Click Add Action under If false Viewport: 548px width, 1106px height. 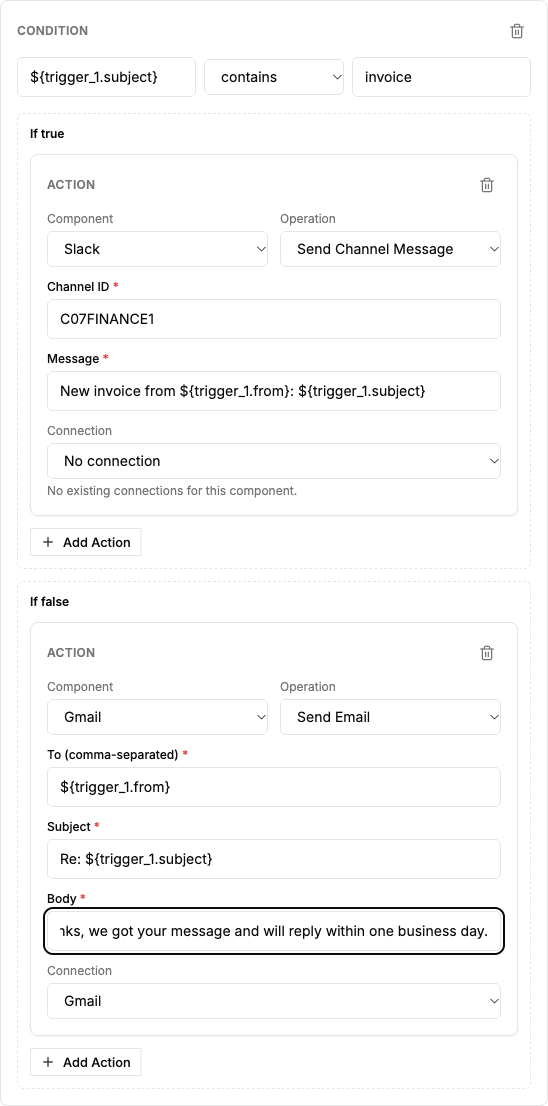(x=85, y=1062)
